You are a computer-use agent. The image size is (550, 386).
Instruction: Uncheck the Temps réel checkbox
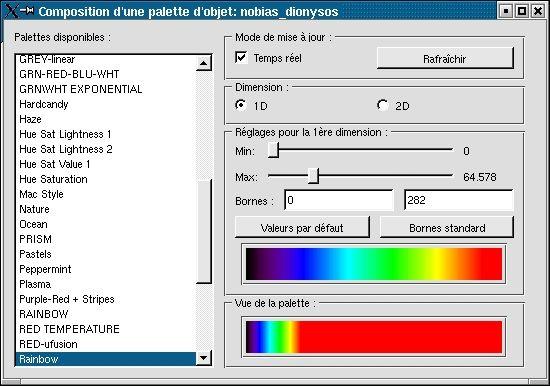tap(241, 58)
